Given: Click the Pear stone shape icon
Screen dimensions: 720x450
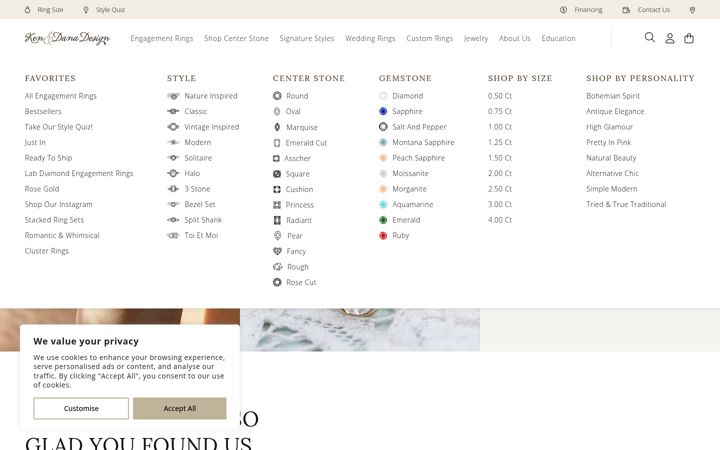Looking at the screenshot, I should 277,236.
